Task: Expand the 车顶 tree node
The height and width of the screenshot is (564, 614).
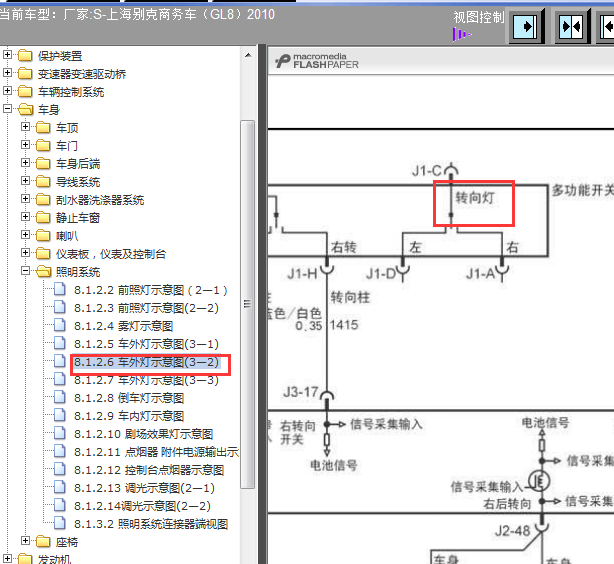Action: (25, 127)
